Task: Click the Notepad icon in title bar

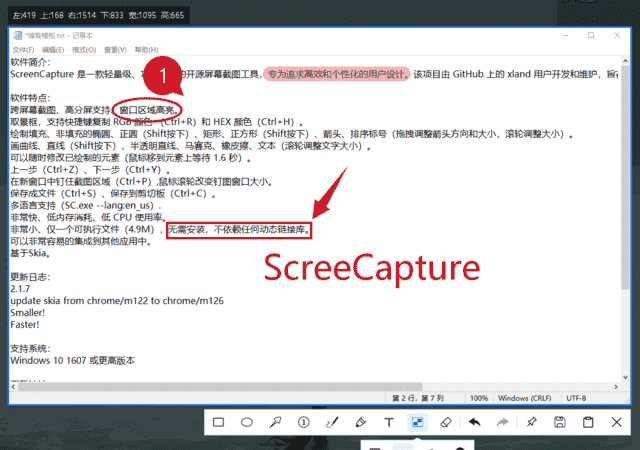Action: pos(18,36)
